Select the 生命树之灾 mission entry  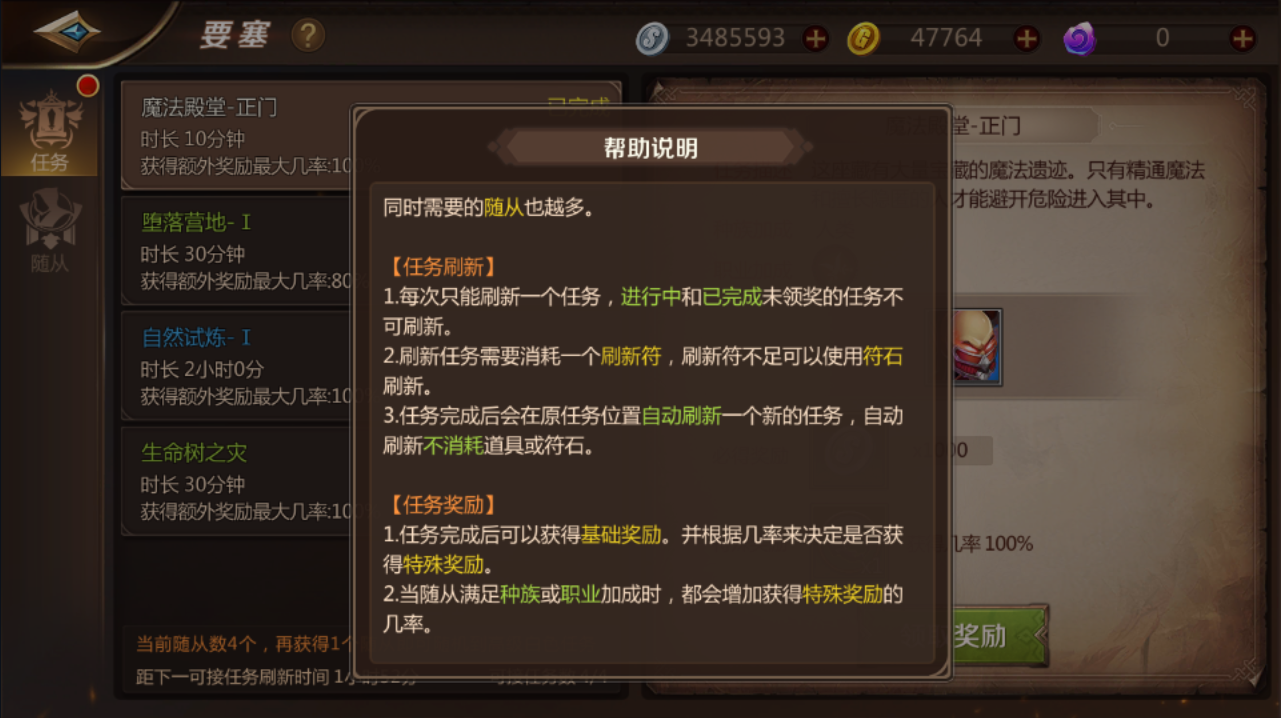click(236, 481)
